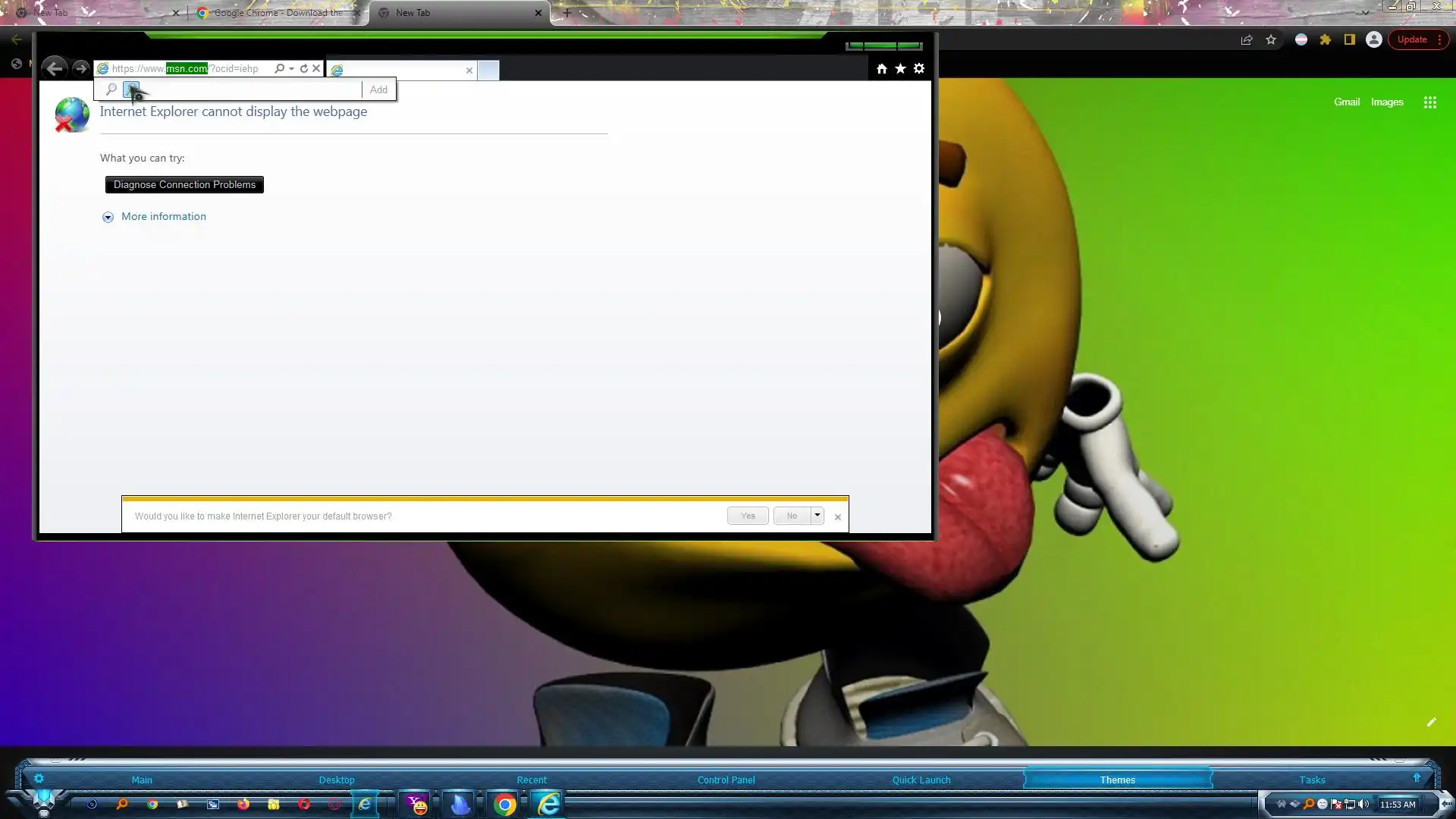The image size is (1456, 819).
Task: Click Diagnose Connection Problems button
Action: point(184,184)
